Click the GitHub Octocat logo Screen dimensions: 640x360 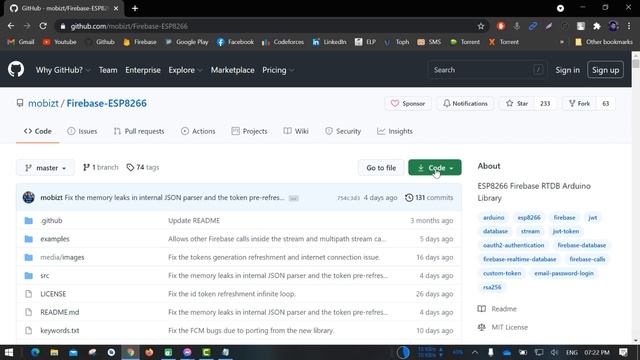point(16,70)
